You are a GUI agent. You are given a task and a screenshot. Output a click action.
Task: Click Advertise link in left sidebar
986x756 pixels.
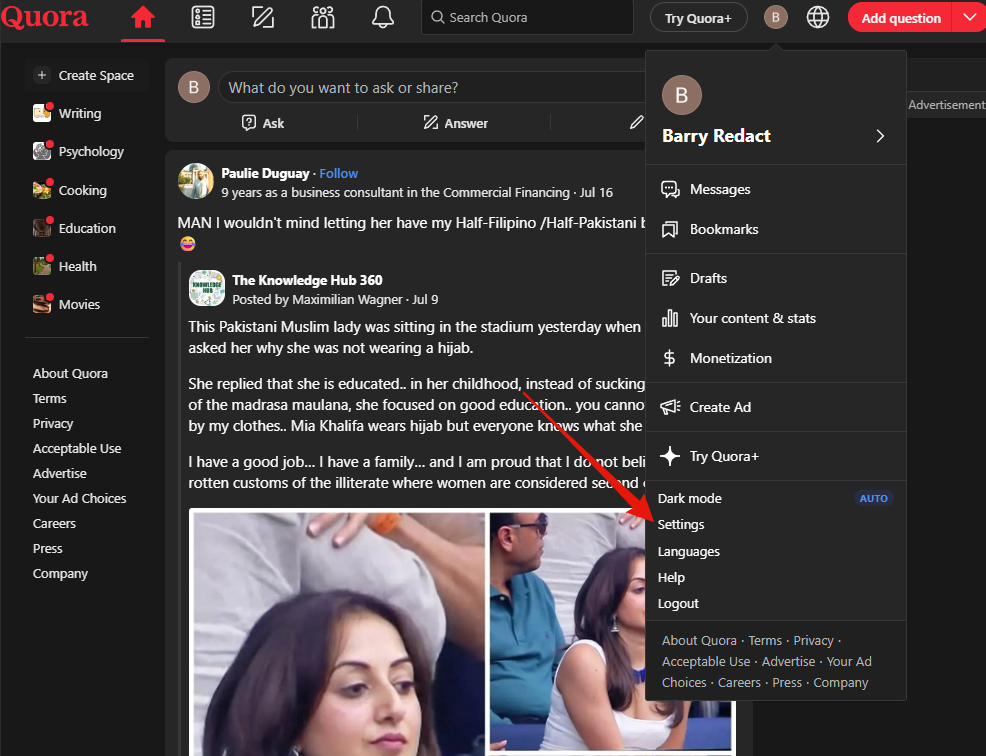pyautogui.click(x=60, y=474)
